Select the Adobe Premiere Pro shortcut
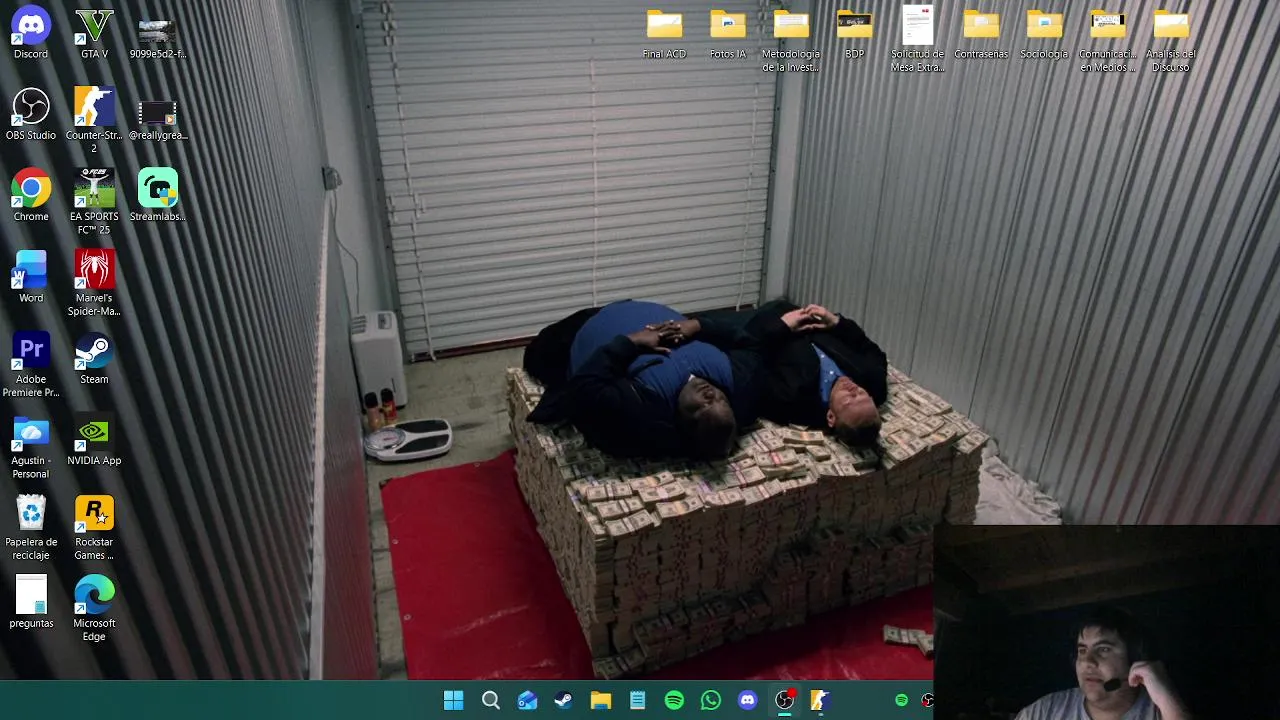Viewport: 1280px width, 720px height. 31,364
